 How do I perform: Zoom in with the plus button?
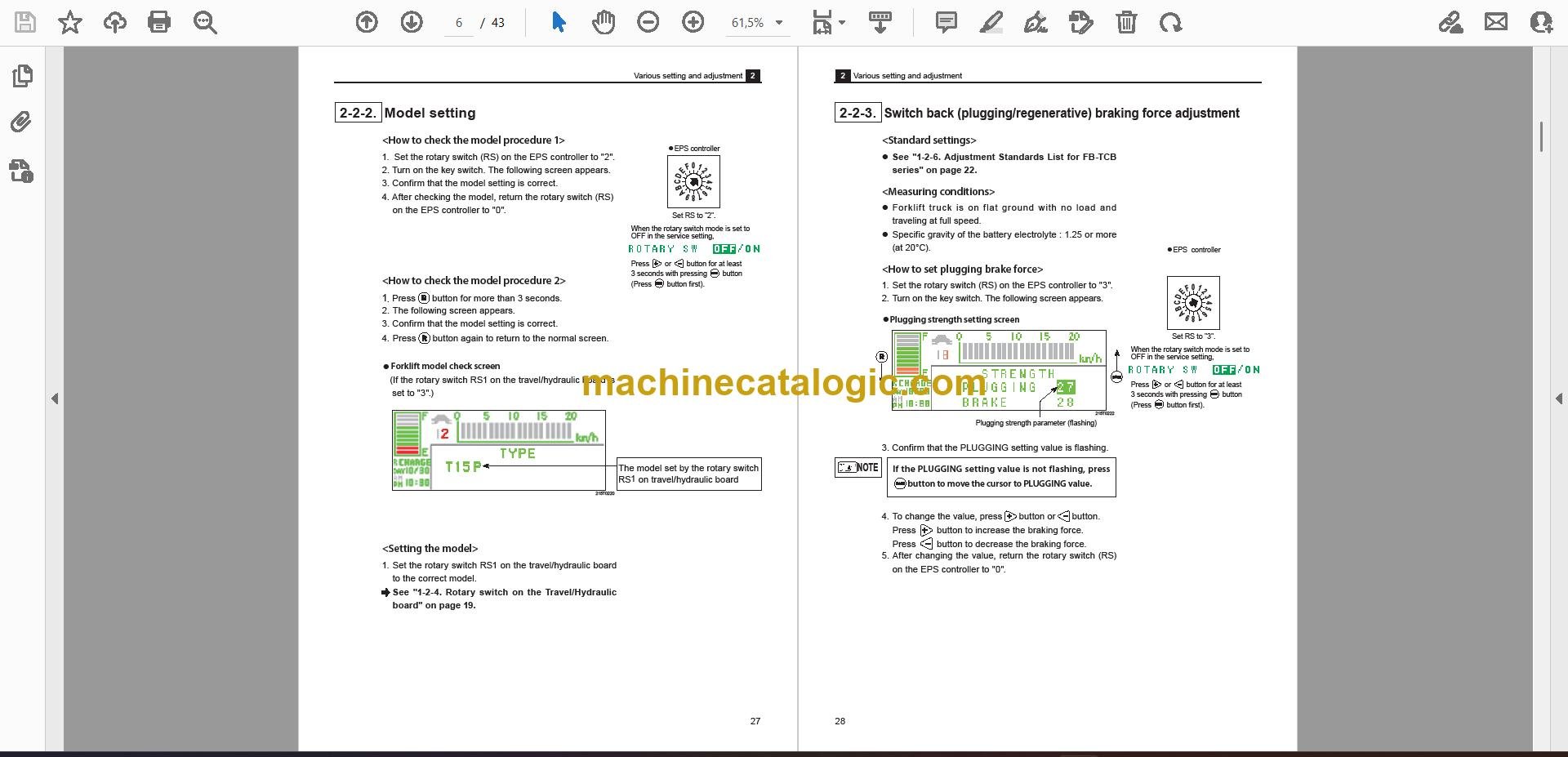point(693,22)
